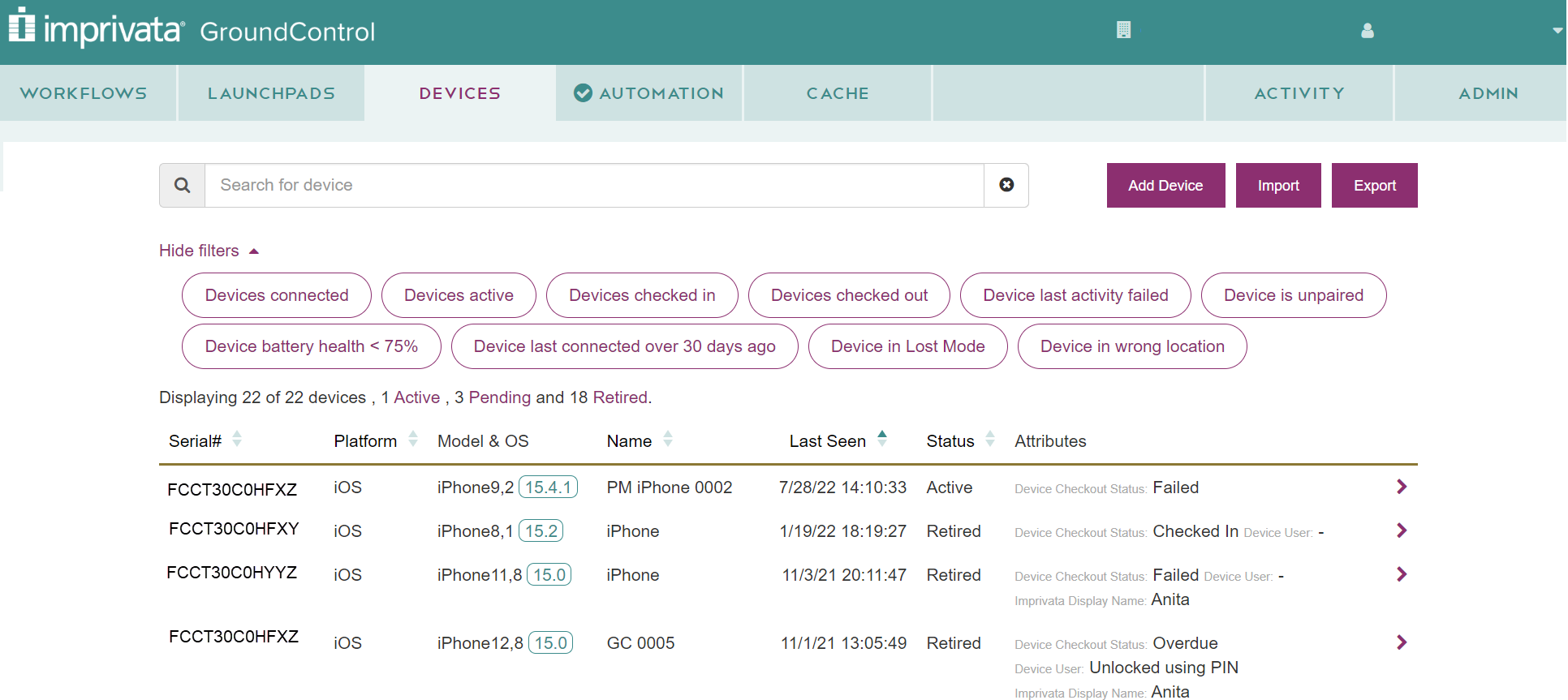
Task: Toggle the Device is unpaired filter
Action: pyautogui.click(x=1294, y=295)
